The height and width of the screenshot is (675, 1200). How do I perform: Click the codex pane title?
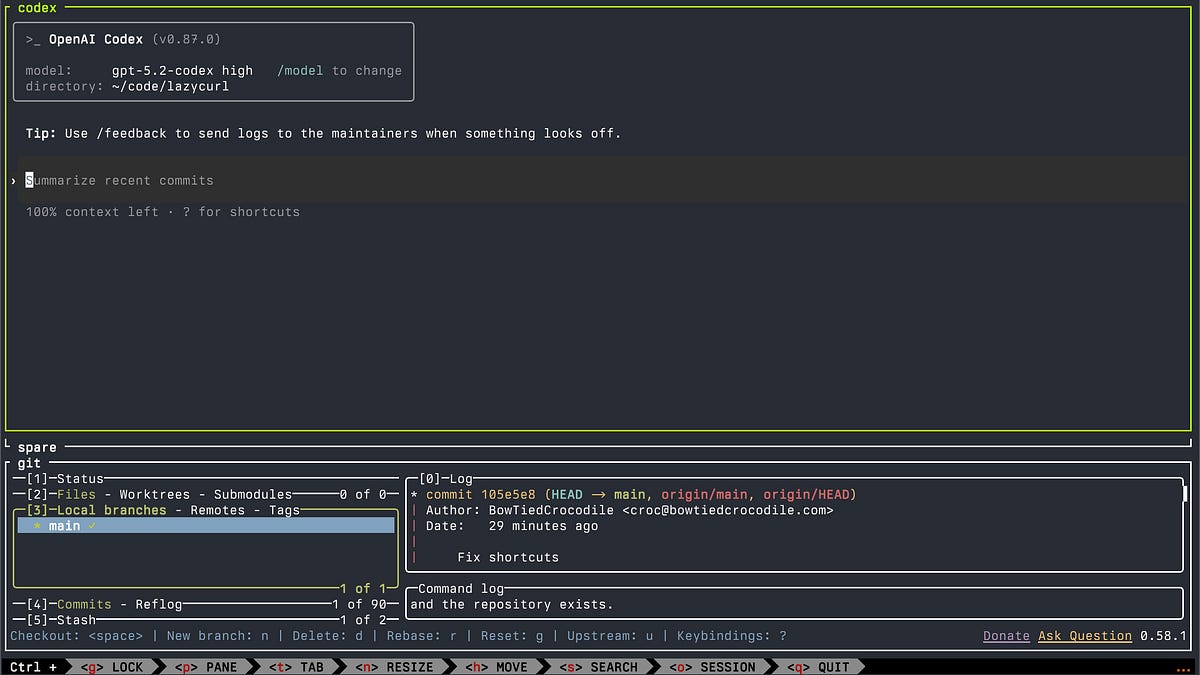pyautogui.click(x=37, y=8)
